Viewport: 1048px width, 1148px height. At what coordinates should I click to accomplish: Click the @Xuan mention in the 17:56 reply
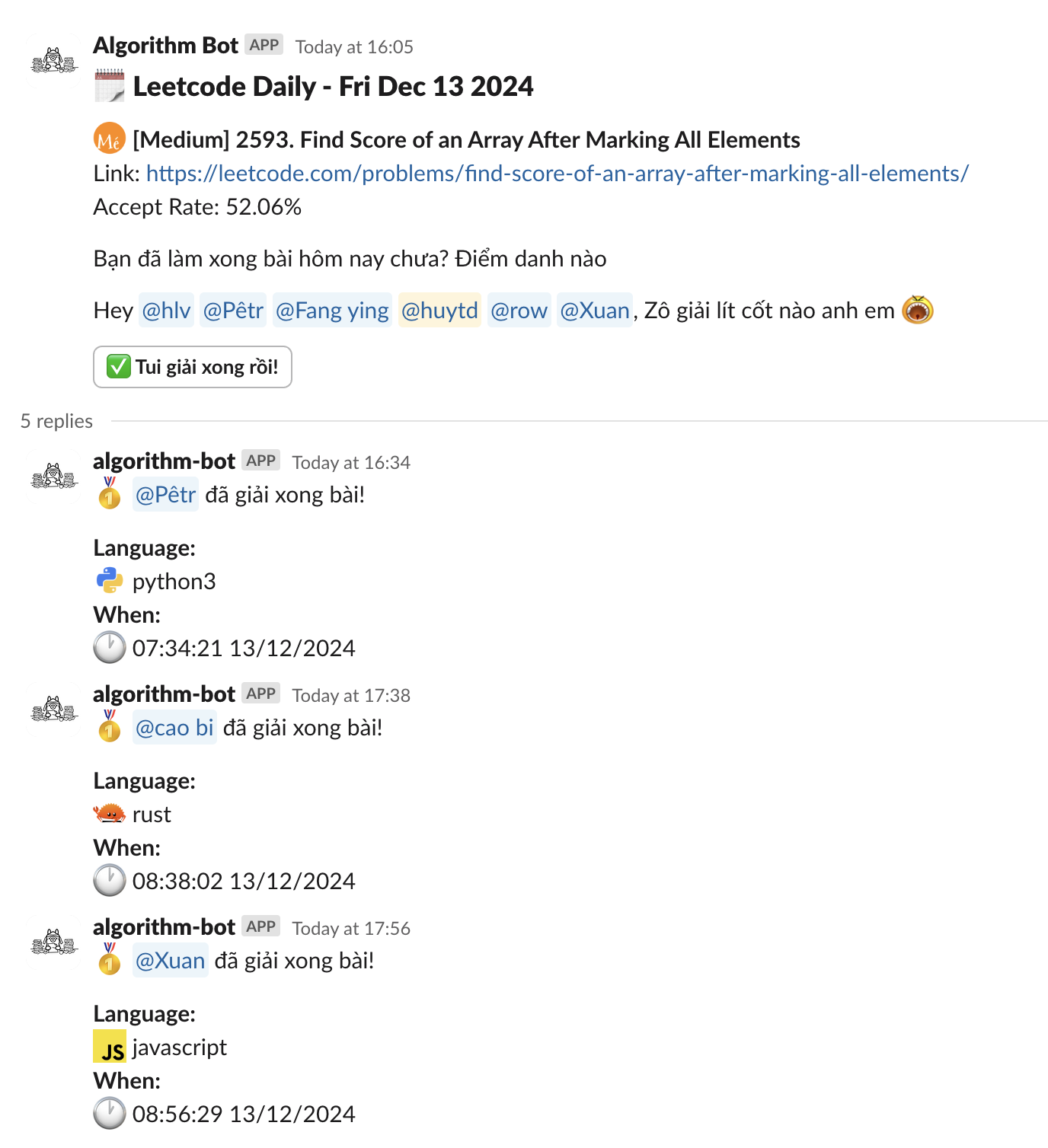pos(171,961)
